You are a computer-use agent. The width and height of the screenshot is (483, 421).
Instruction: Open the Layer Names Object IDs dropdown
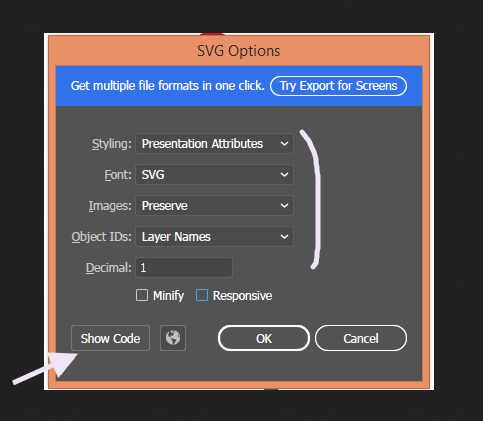(214, 236)
